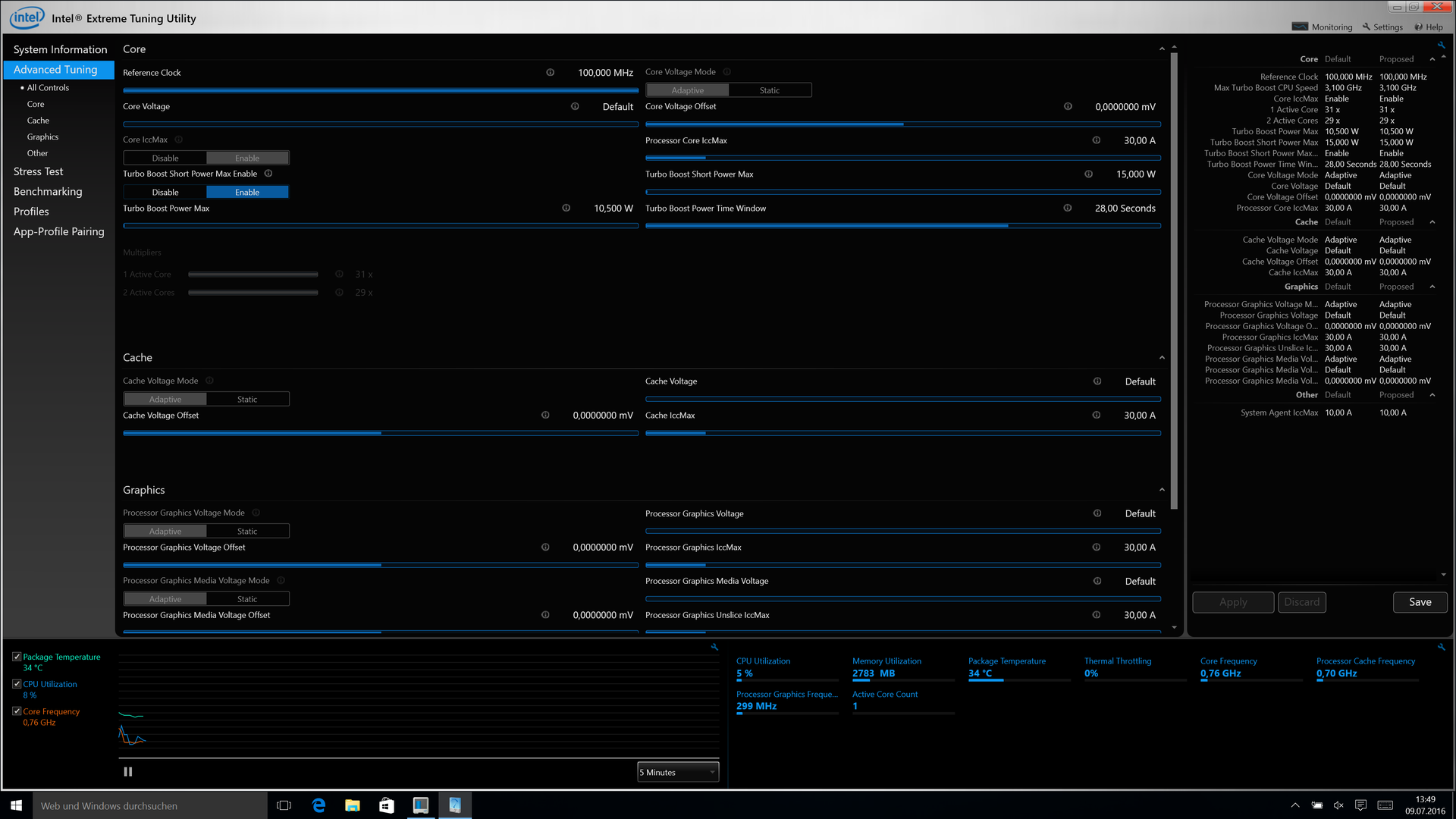The height and width of the screenshot is (819, 1456).
Task: Open the 5 Minutes time range dropdown
Action: (678, 772)
